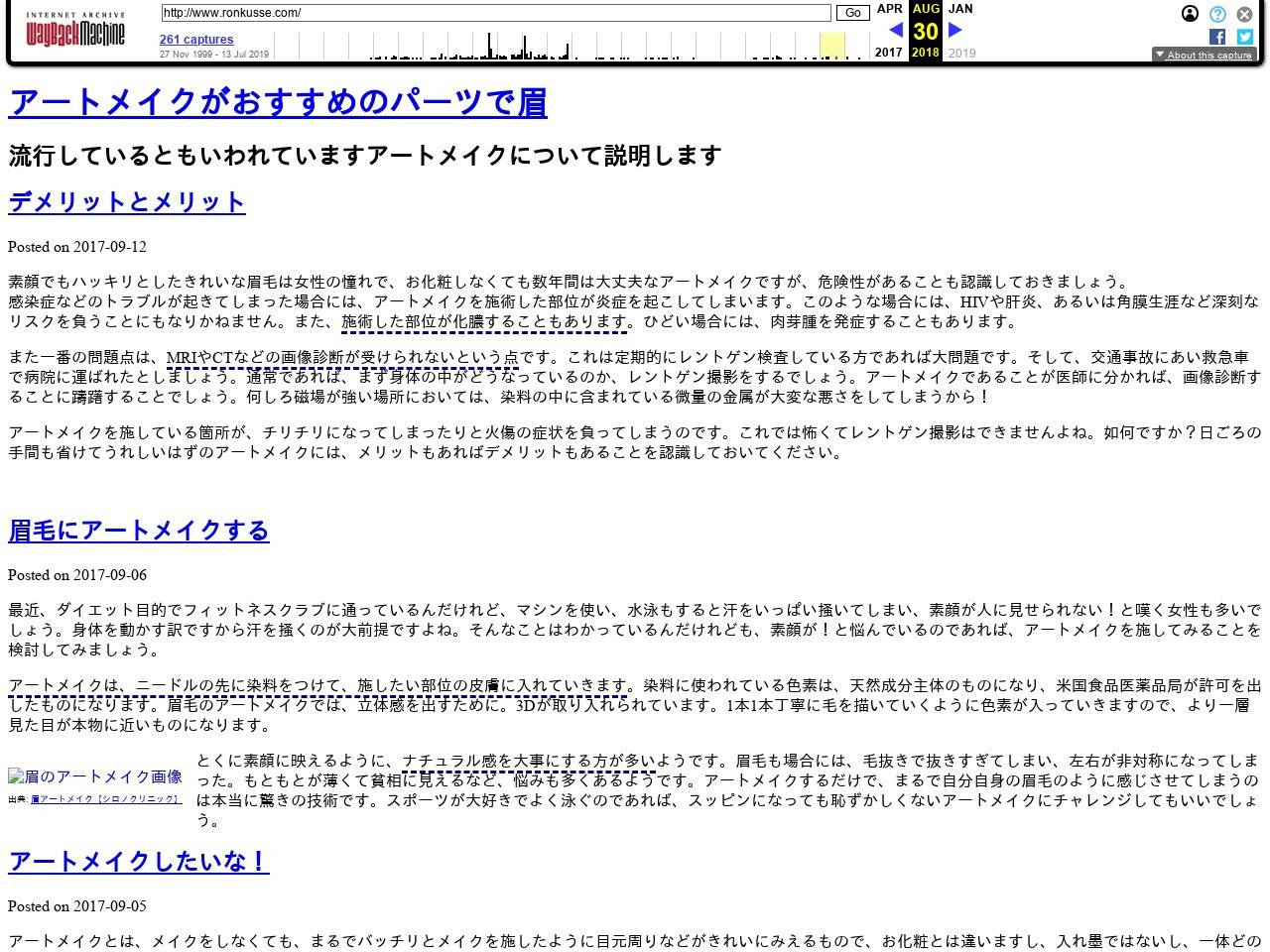Open the user account icon

click(x=1190, y=14)
